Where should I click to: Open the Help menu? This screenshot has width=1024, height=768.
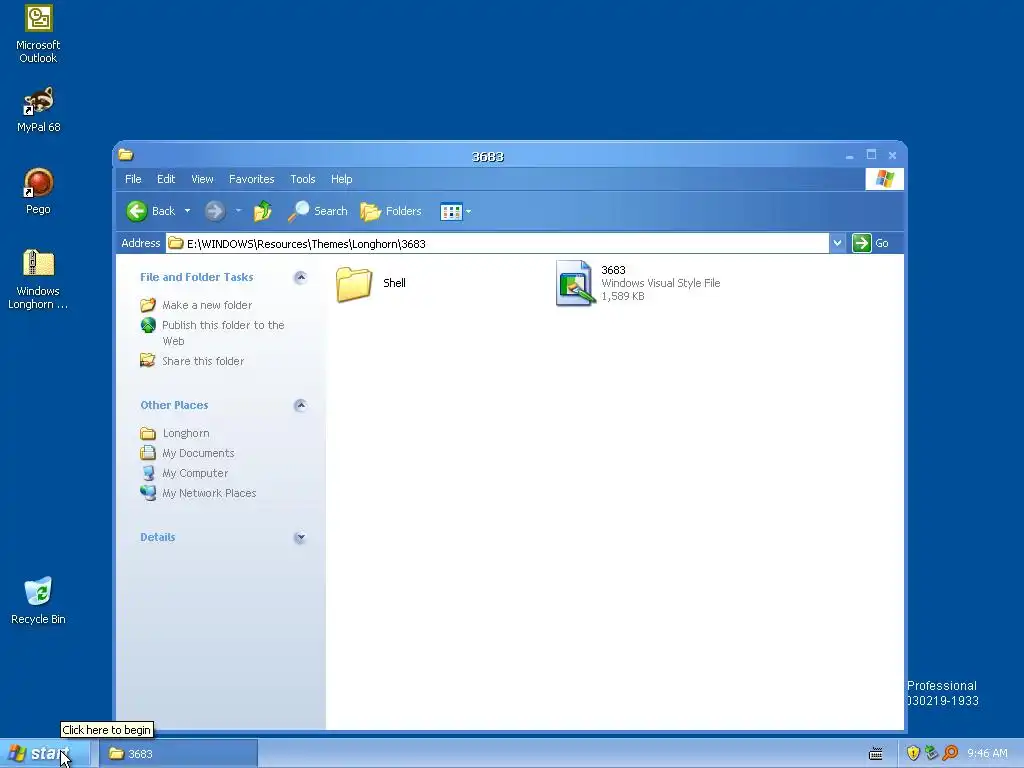click(342, 179)
